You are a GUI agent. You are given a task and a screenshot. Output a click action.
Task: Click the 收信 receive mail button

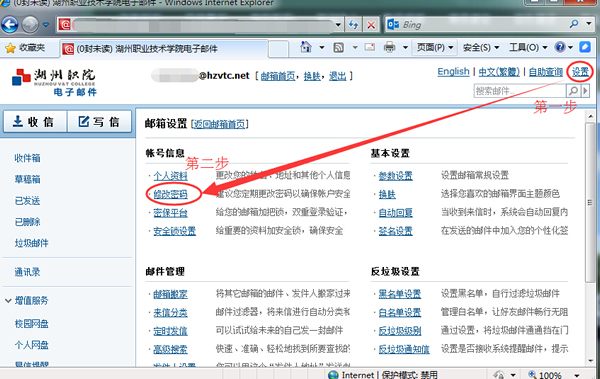pyautogui.click(x=35, y=122)
